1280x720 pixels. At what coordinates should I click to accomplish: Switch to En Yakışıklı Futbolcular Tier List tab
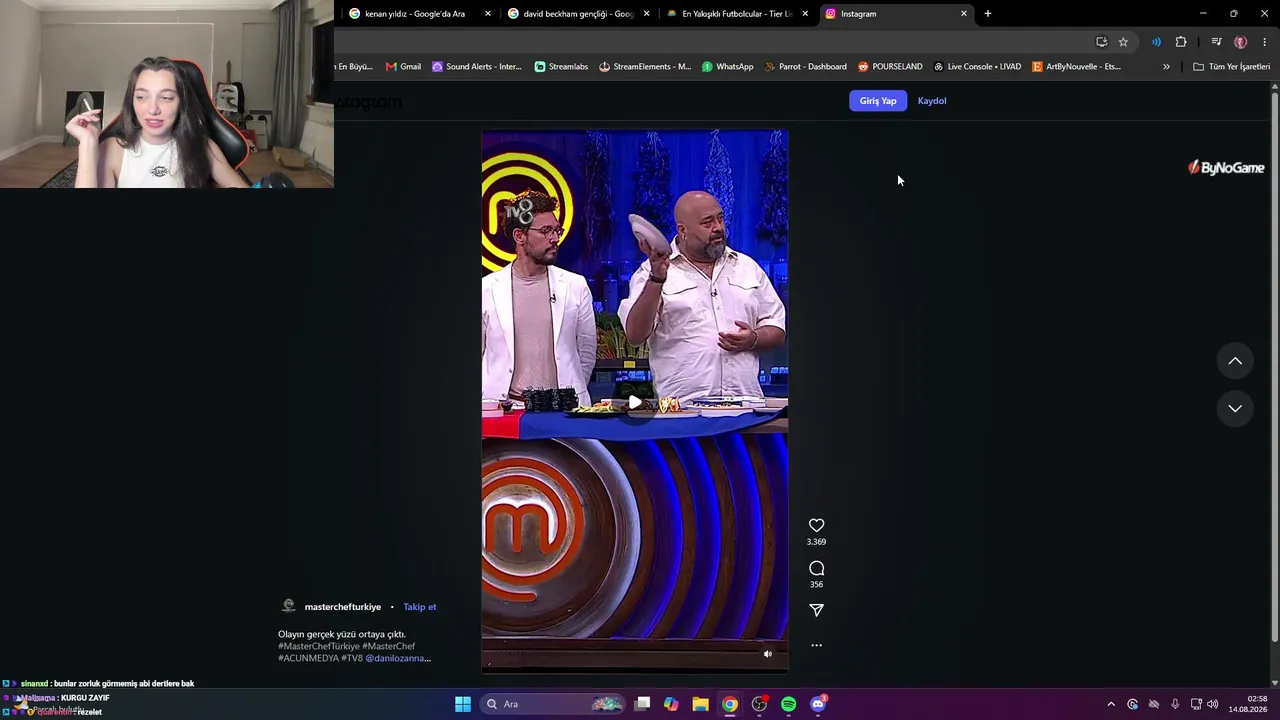(x=737, y=14)
